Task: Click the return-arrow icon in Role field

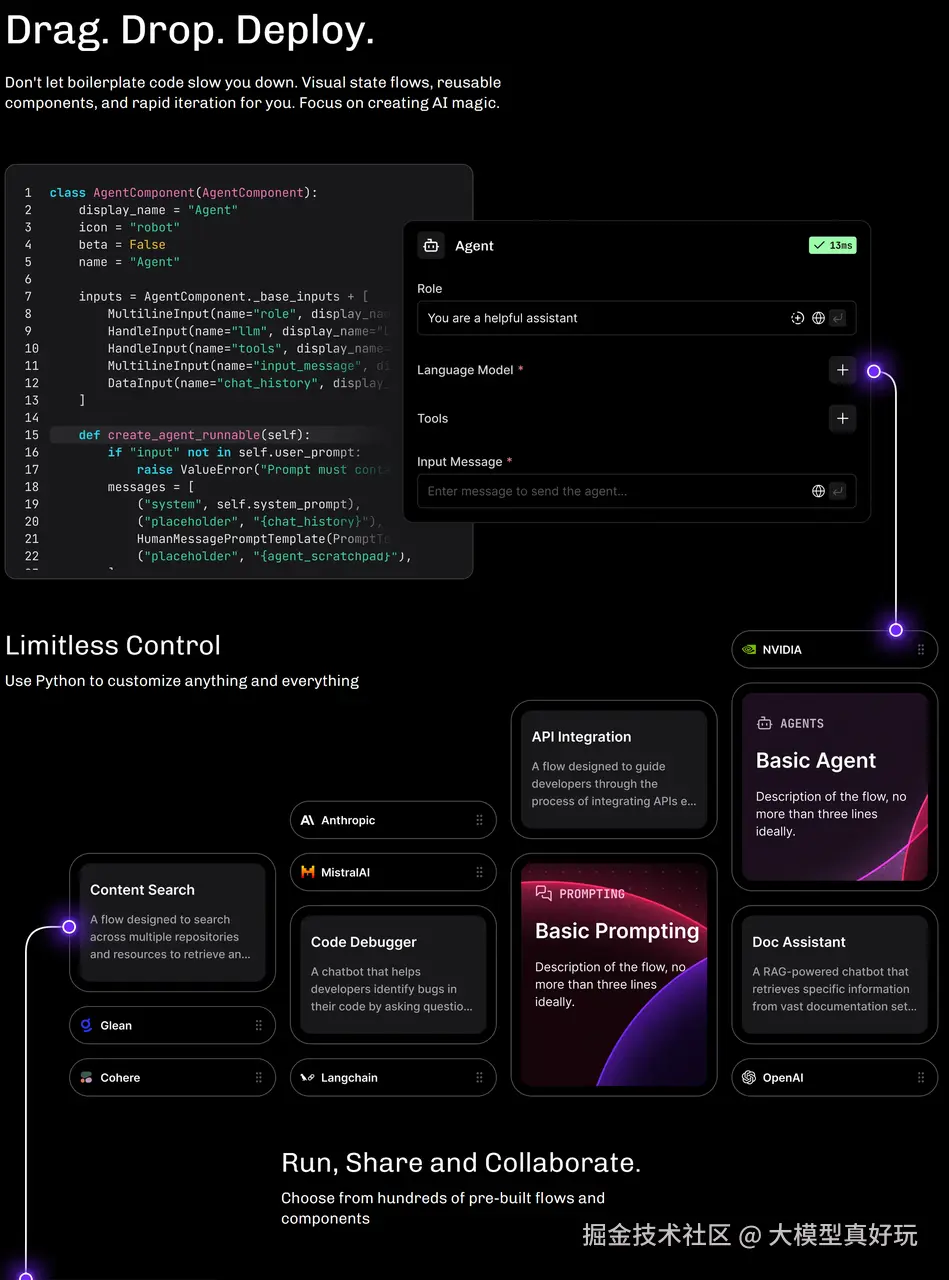Action: coord(838,318)
